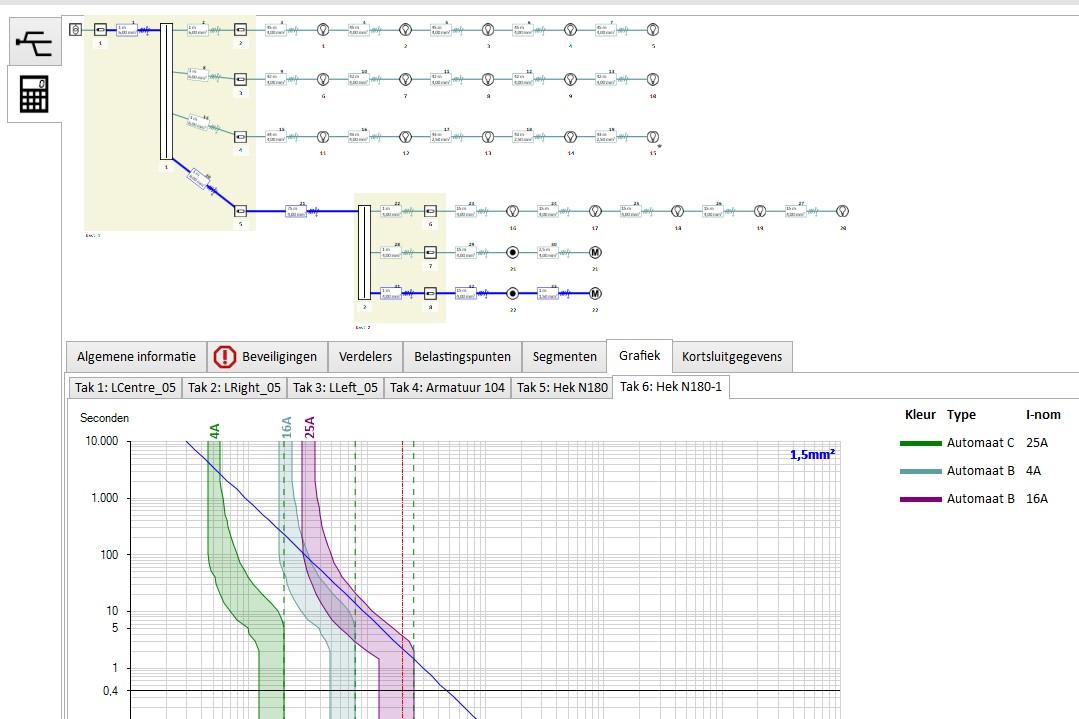Open the calculator view icon

tap(34, 95)
